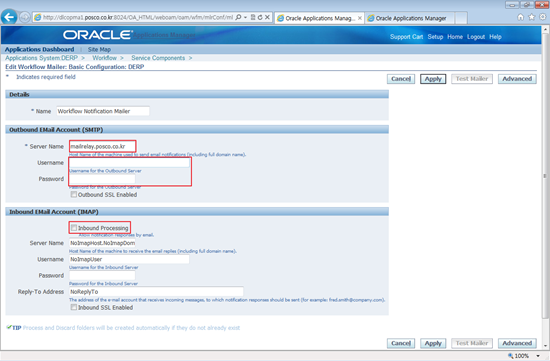Click the Oracle logo in header
The height and width of the screenshot is (361, 550).
pyautogui.click(x=98, y=35)
